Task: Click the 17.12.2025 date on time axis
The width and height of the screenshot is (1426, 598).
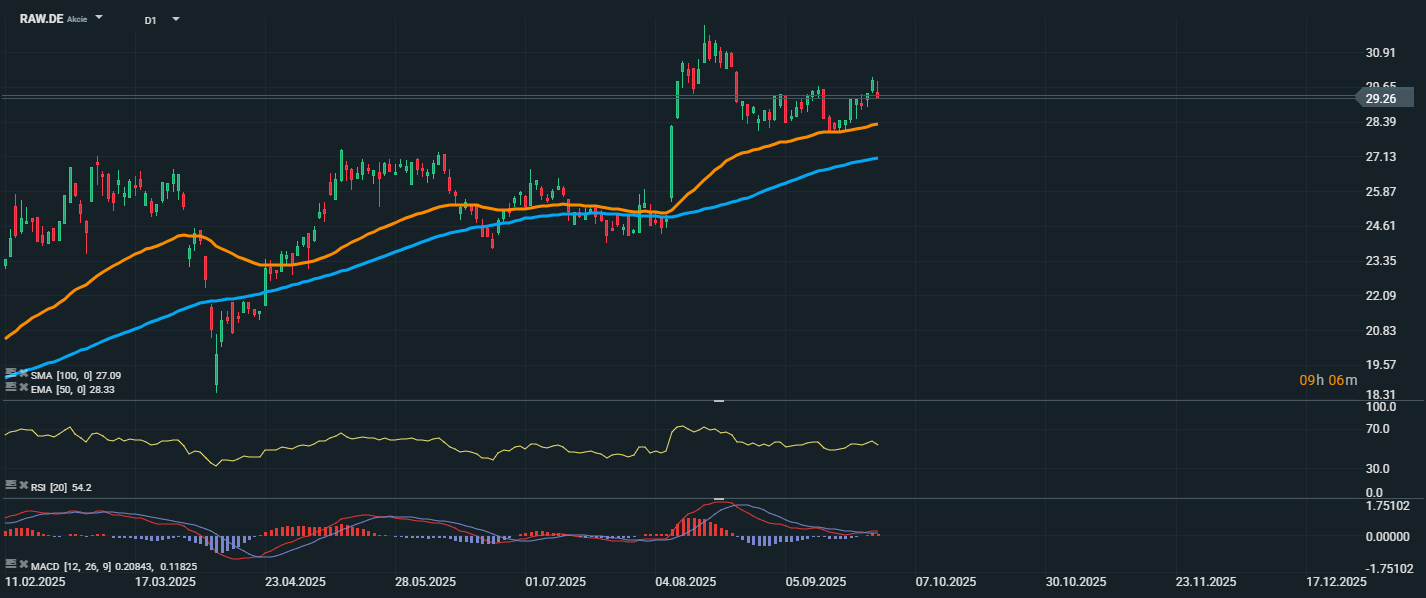Action: coord(1336,582)
